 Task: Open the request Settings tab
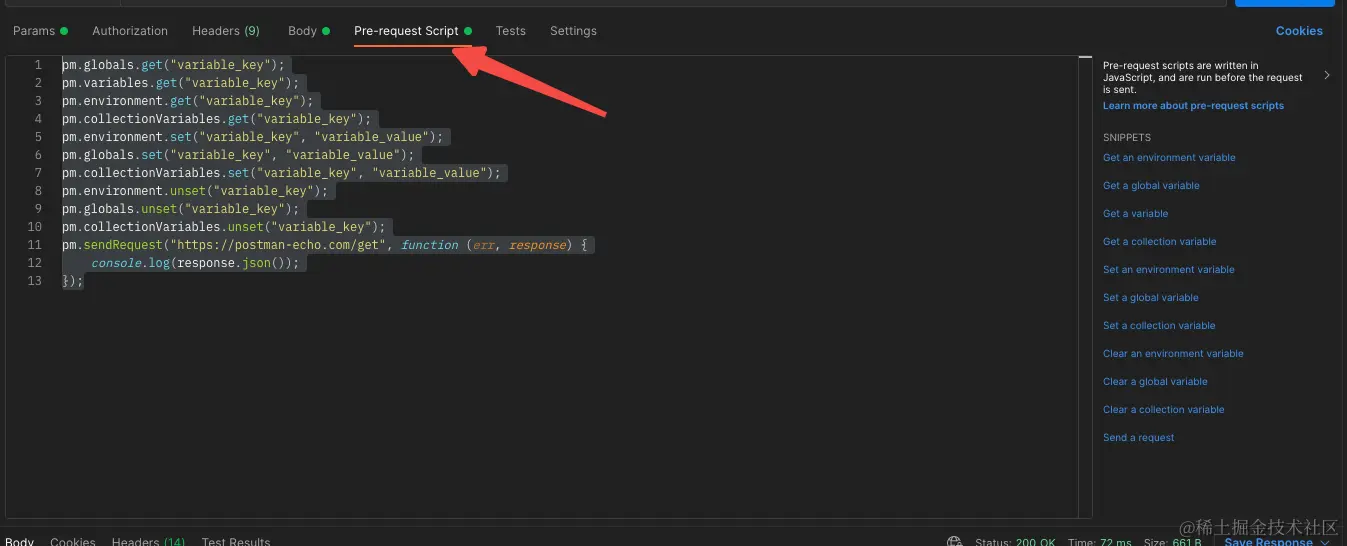pyautogui.click(x=573, y=31)
